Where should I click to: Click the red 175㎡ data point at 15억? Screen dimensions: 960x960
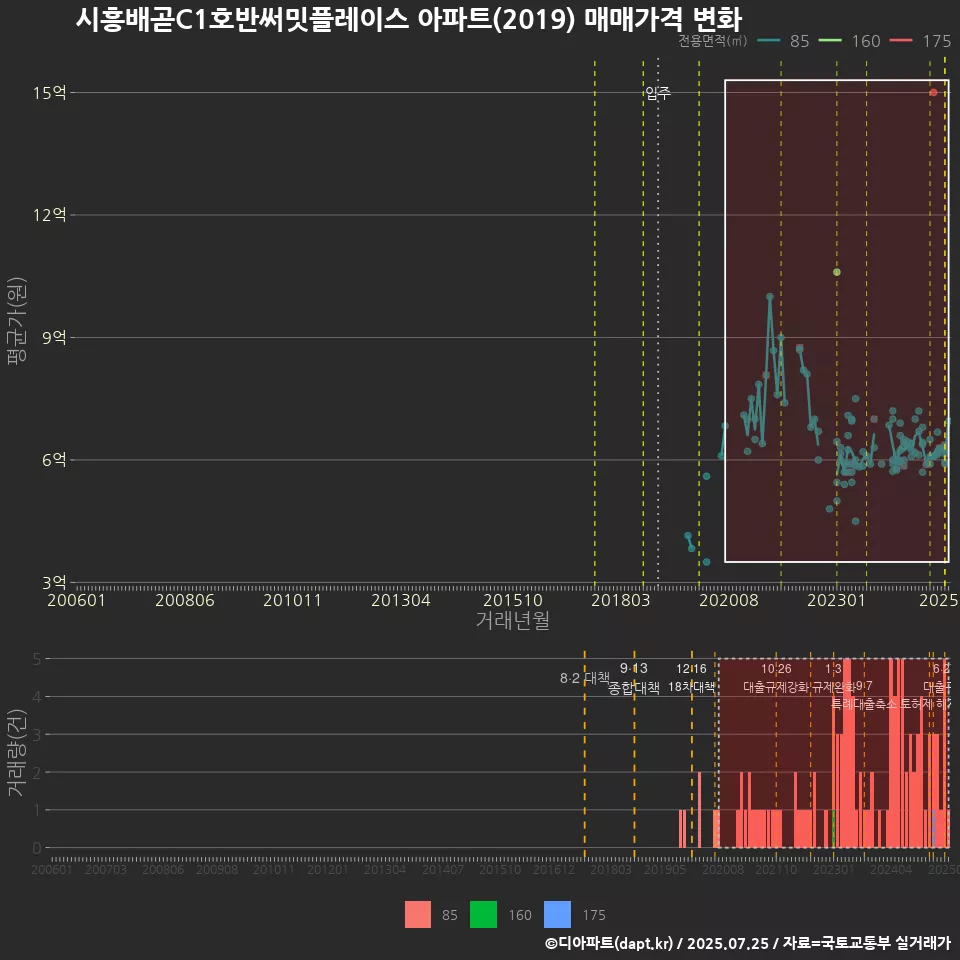(x=933, y=92)
